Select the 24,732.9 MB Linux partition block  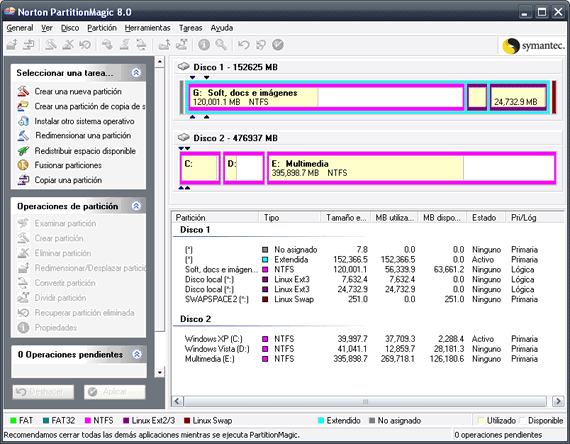(x=518, y=97)
